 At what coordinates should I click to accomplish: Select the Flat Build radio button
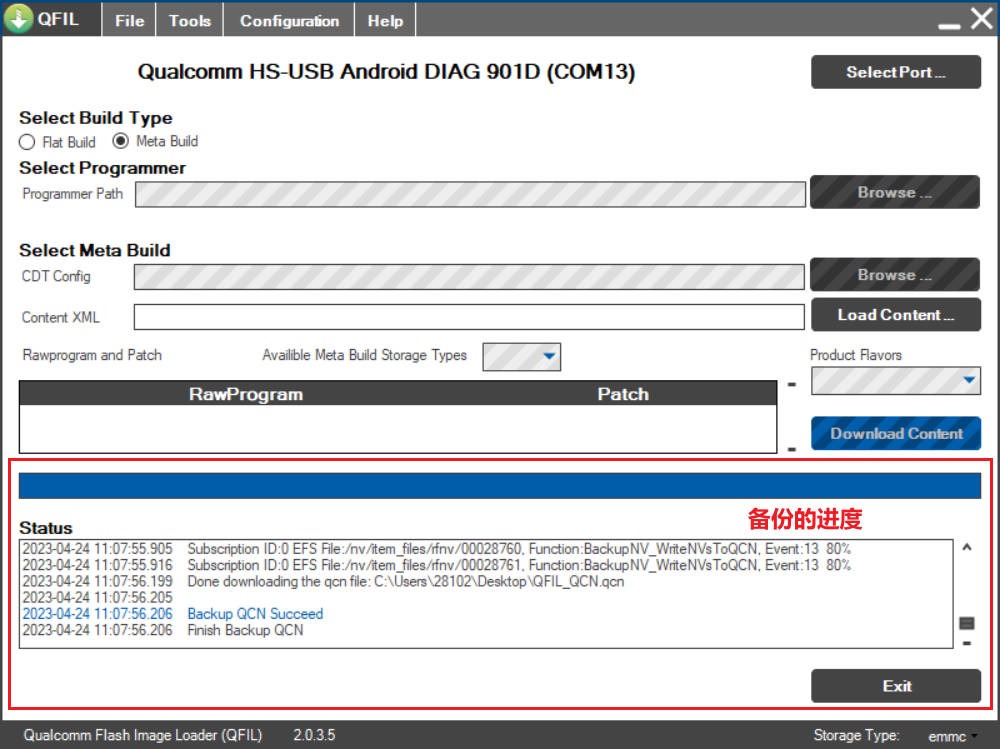pos(27,142)
